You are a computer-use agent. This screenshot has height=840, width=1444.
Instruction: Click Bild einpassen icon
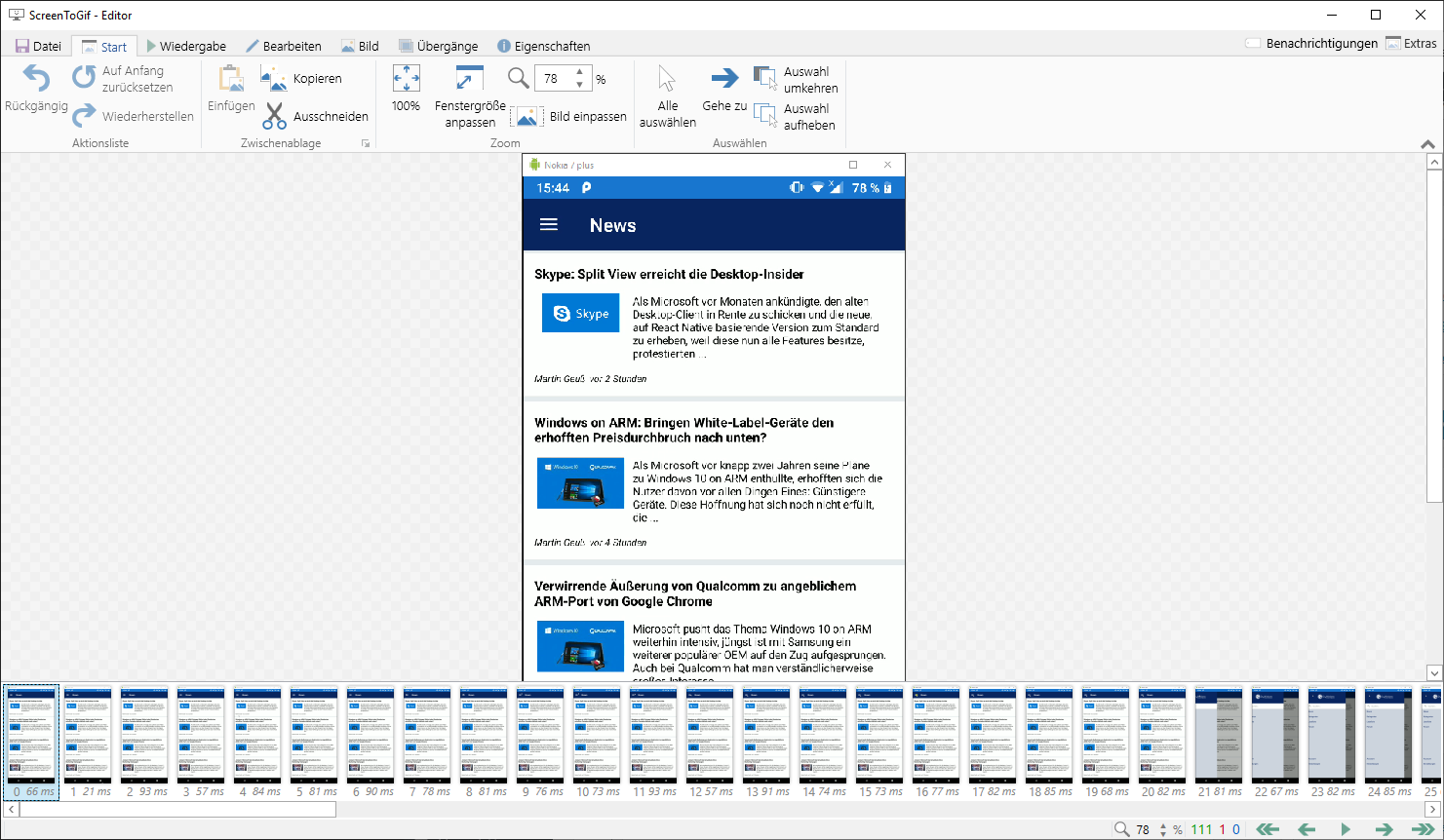point(525,117)
